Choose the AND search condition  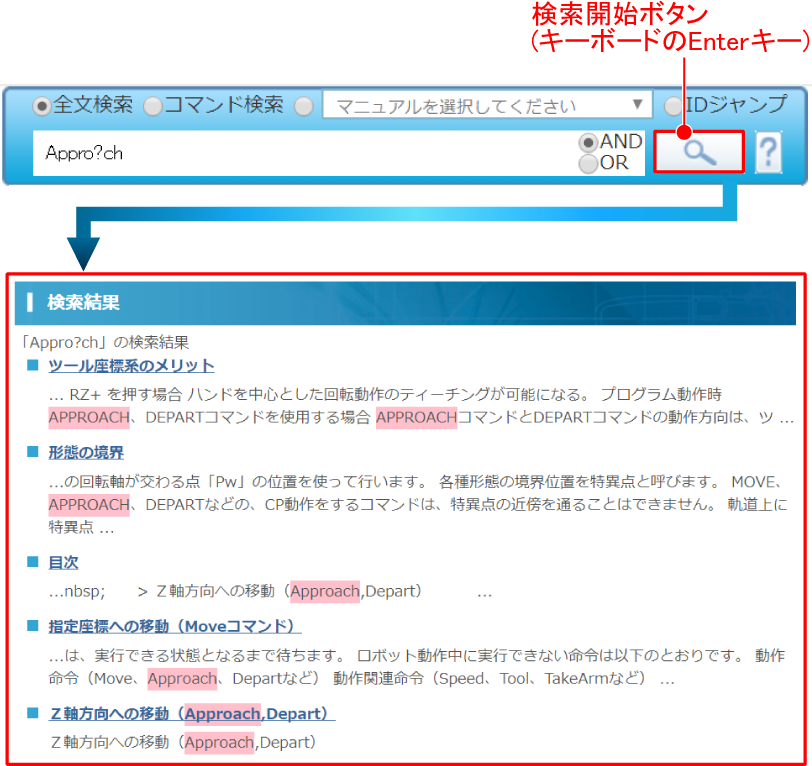click(x=588, y=143)
